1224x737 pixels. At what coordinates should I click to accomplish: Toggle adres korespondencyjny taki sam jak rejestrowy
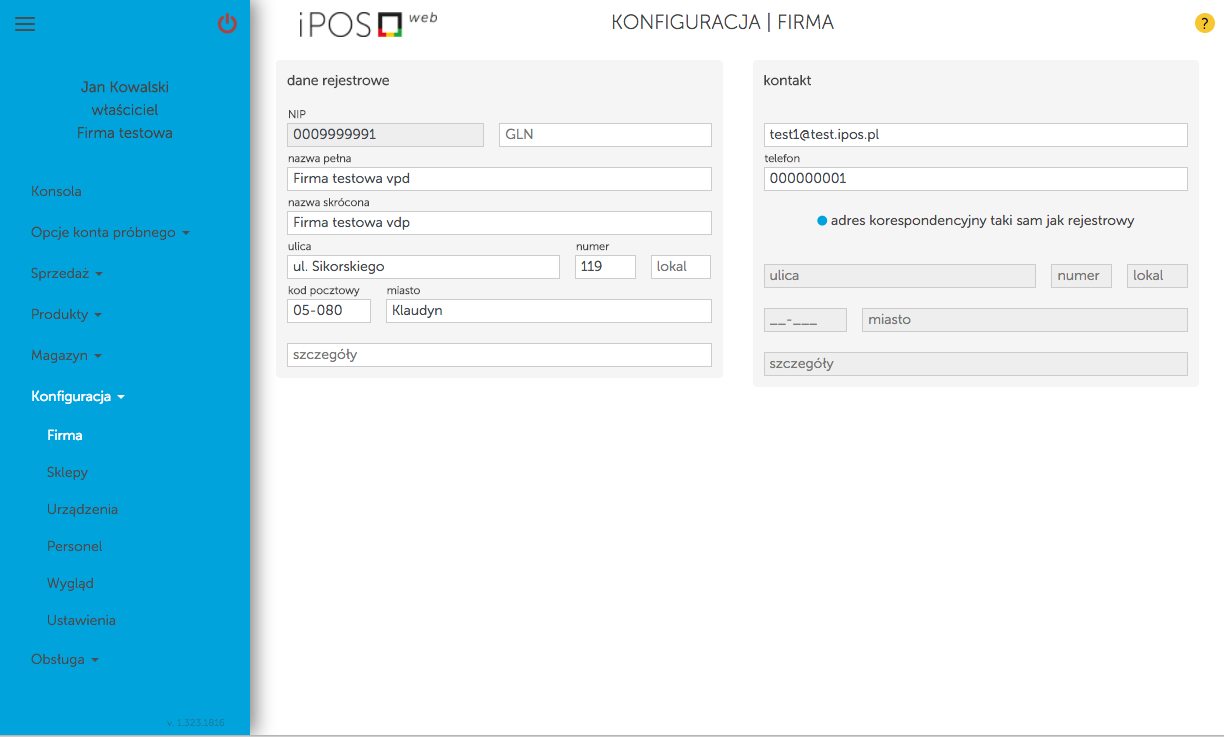(x=823, y=218)
